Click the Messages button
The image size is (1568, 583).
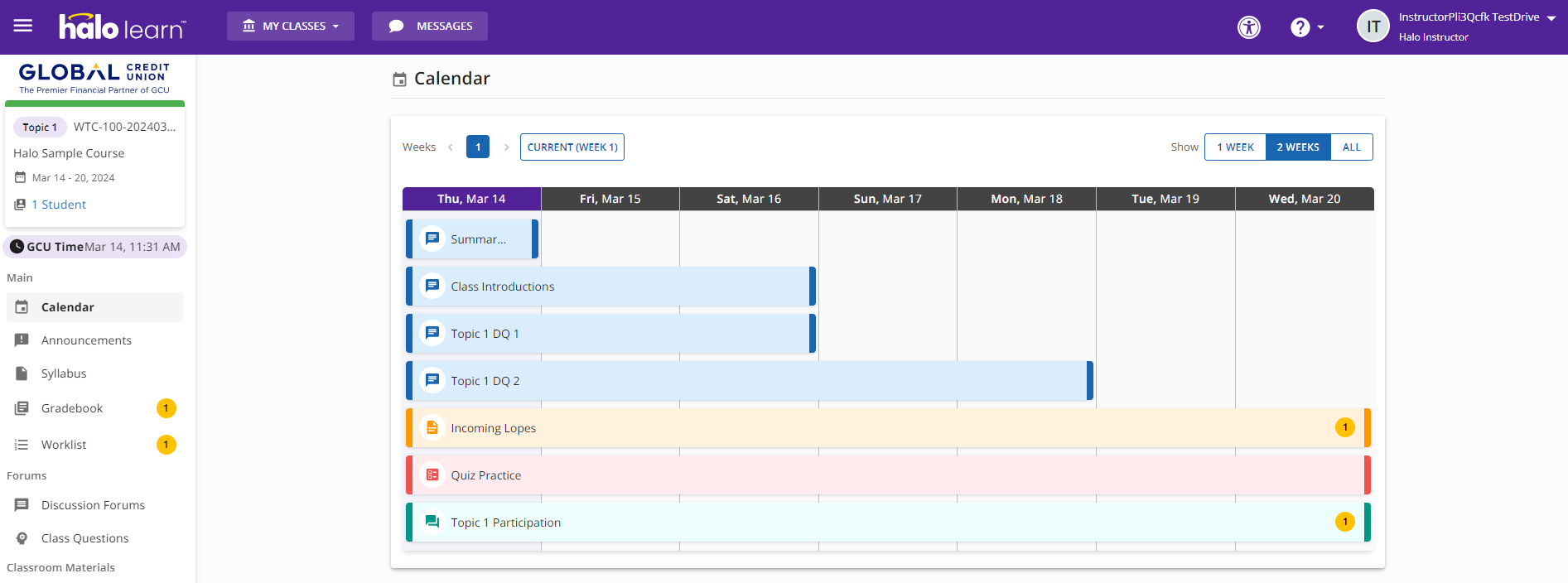pos(430,26)
